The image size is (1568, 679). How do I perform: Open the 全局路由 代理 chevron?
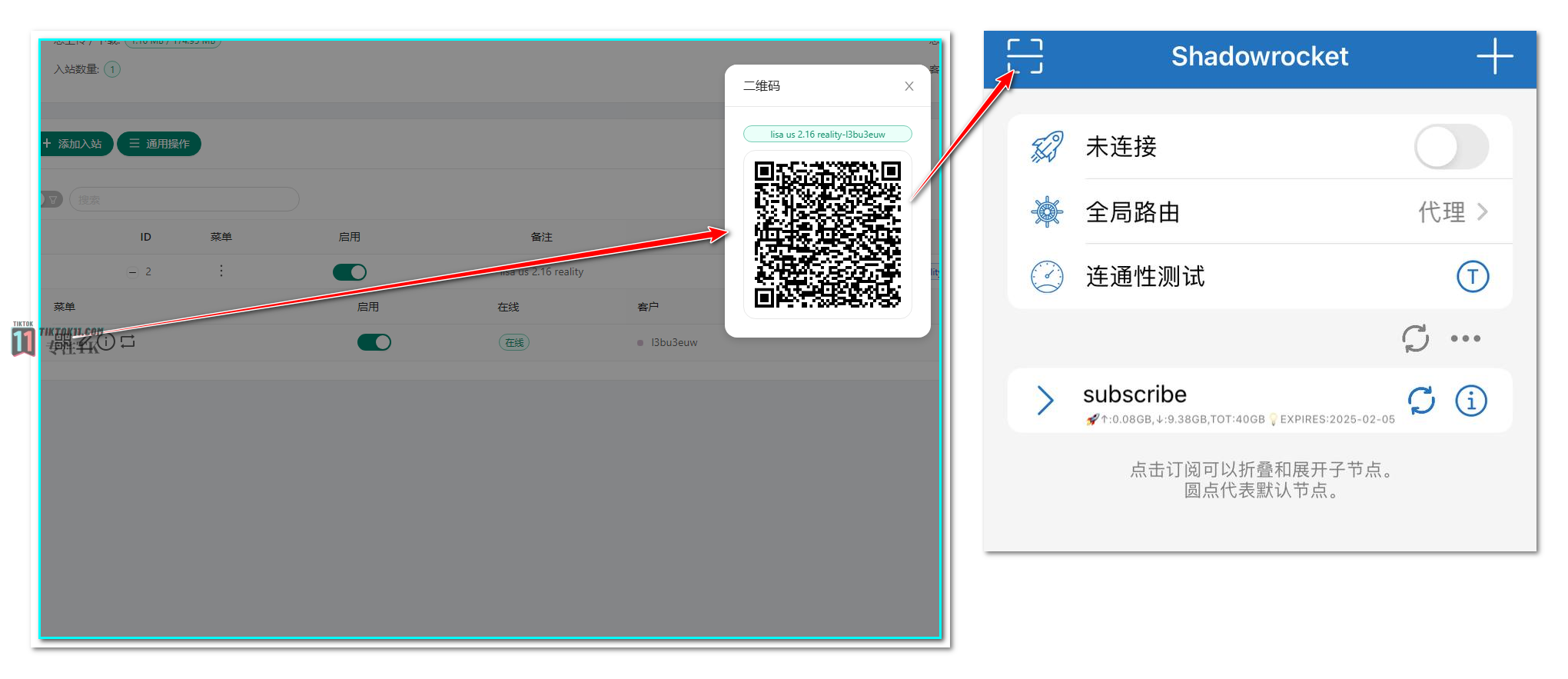pyautogui.click(x=1483, y=211)
